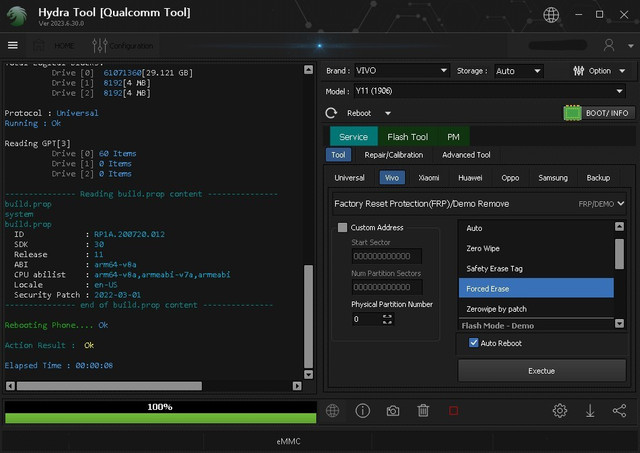This screenshot has height=453, width=640.
Task: Switch to the Service tab
Action: coord(353,136)
